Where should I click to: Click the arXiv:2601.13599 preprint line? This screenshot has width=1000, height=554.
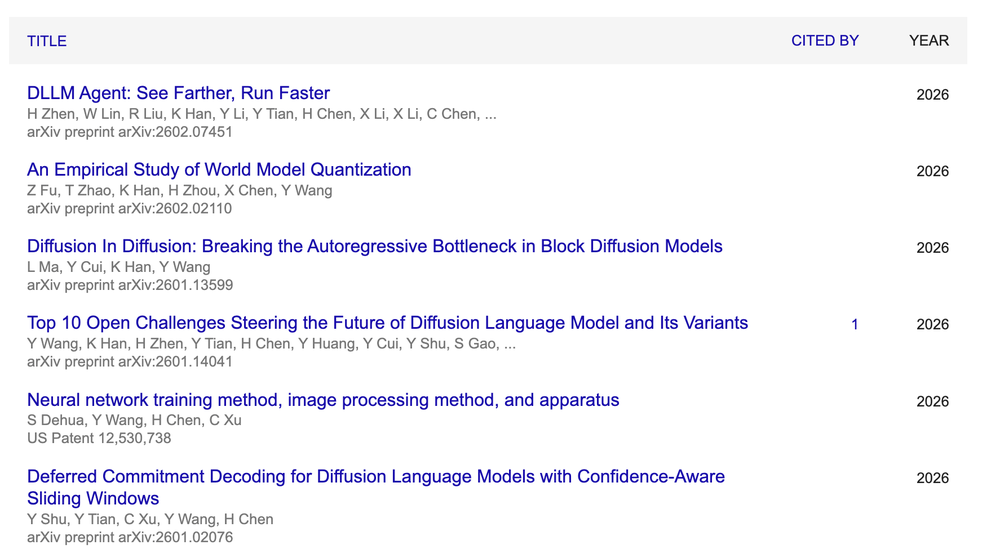130,285
